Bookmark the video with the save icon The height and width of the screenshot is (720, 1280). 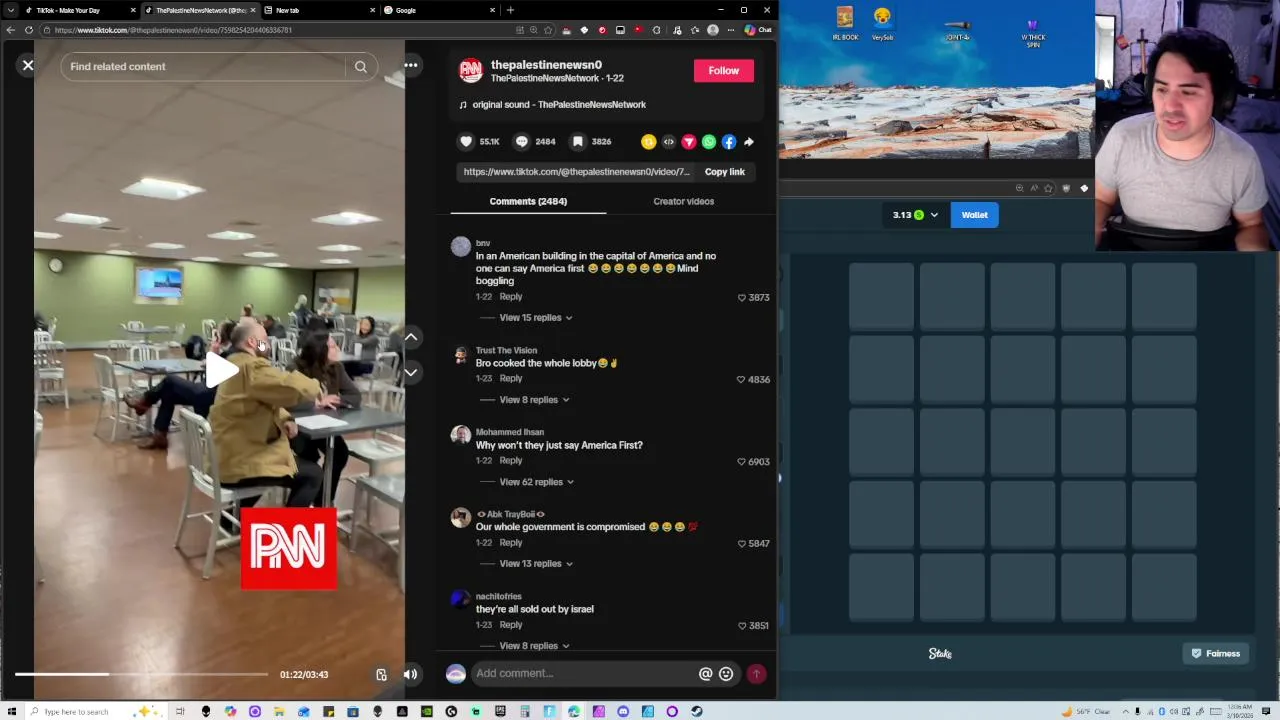(577, 141)
